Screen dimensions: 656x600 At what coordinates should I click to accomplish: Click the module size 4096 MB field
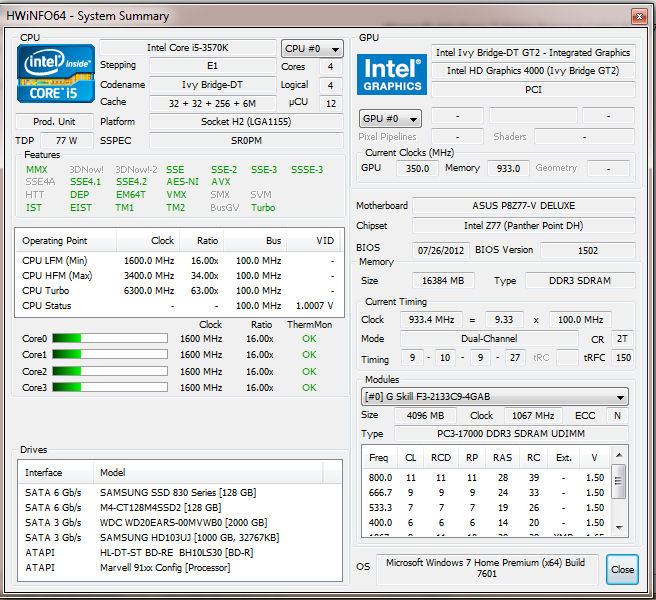coord(425,415)
